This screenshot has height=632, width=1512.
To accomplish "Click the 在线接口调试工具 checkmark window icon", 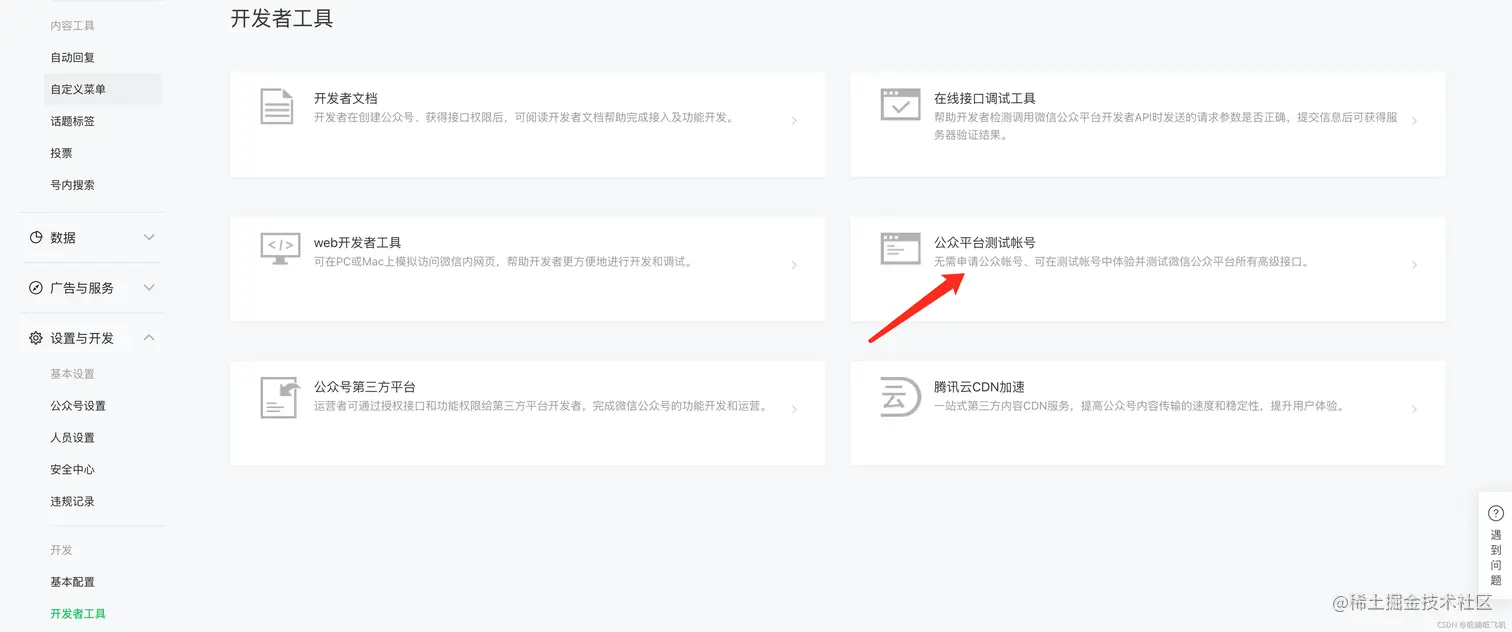I will pyautogui.click(x=900, y=104).
